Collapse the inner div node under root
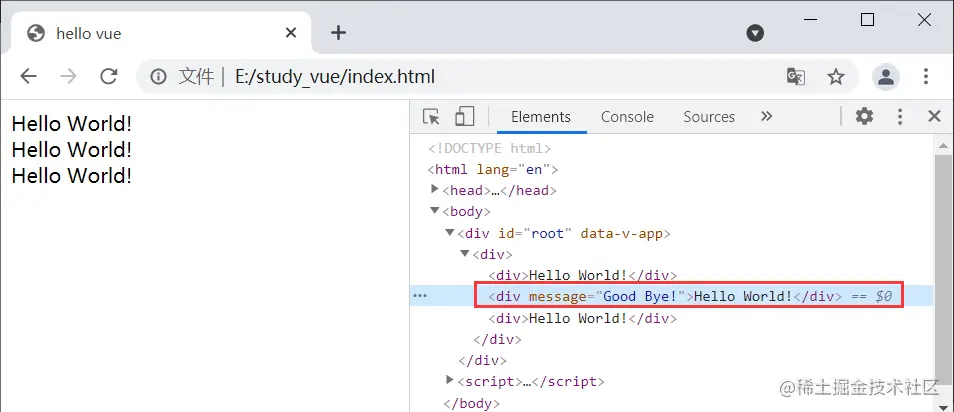The image size is (954, 412). pyautogui.click(x=465, y=253)
